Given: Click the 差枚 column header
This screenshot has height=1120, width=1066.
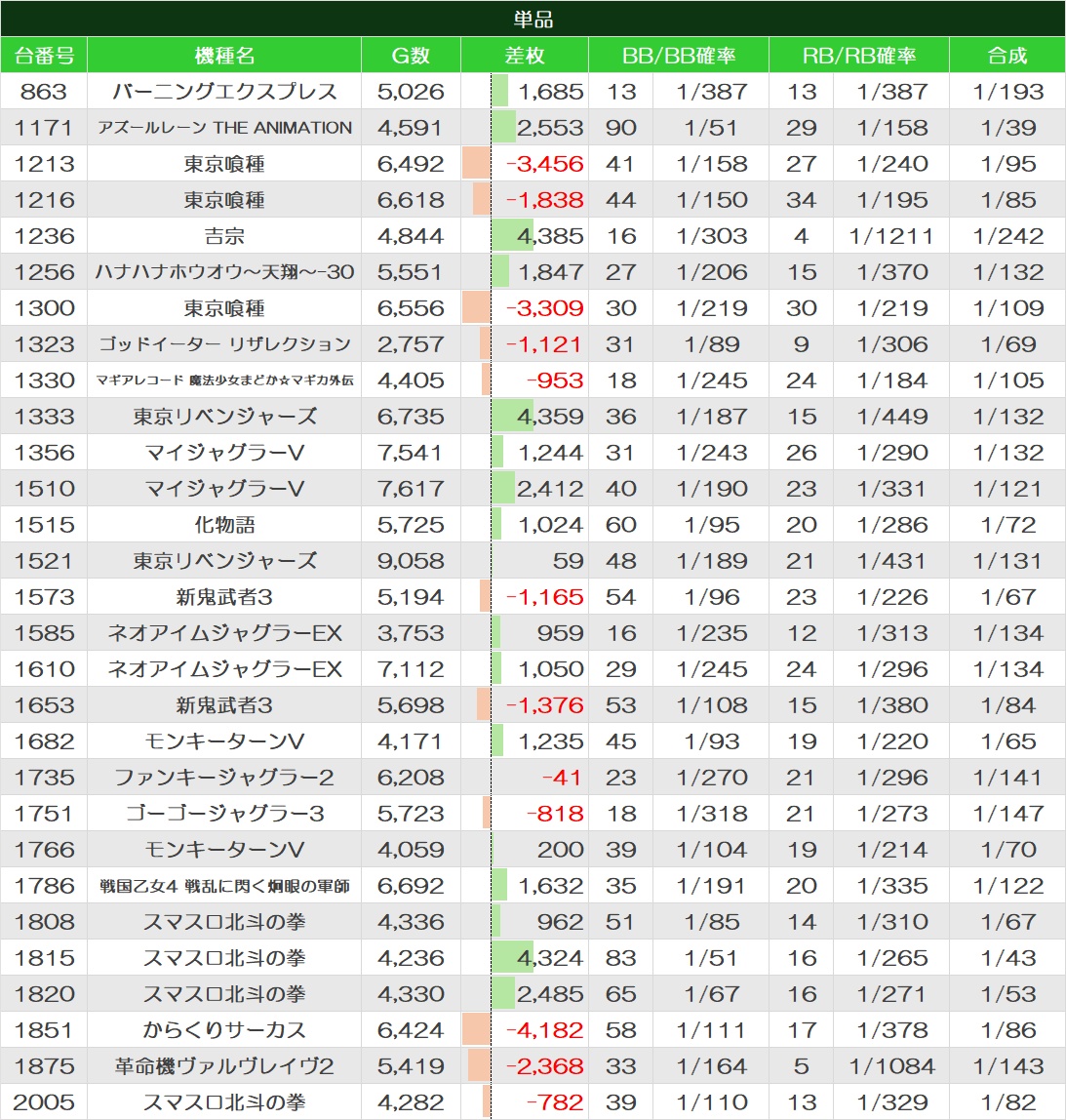Looking at the screenshot, I should point(524,56).
